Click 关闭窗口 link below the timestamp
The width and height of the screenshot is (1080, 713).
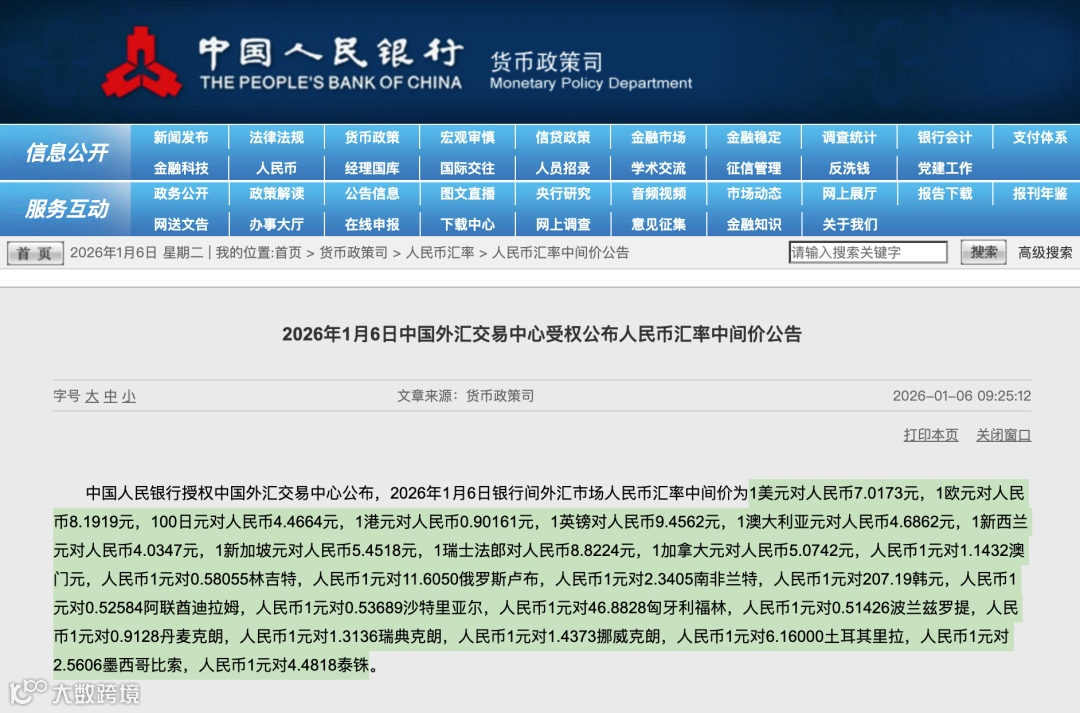(1002, 435)
